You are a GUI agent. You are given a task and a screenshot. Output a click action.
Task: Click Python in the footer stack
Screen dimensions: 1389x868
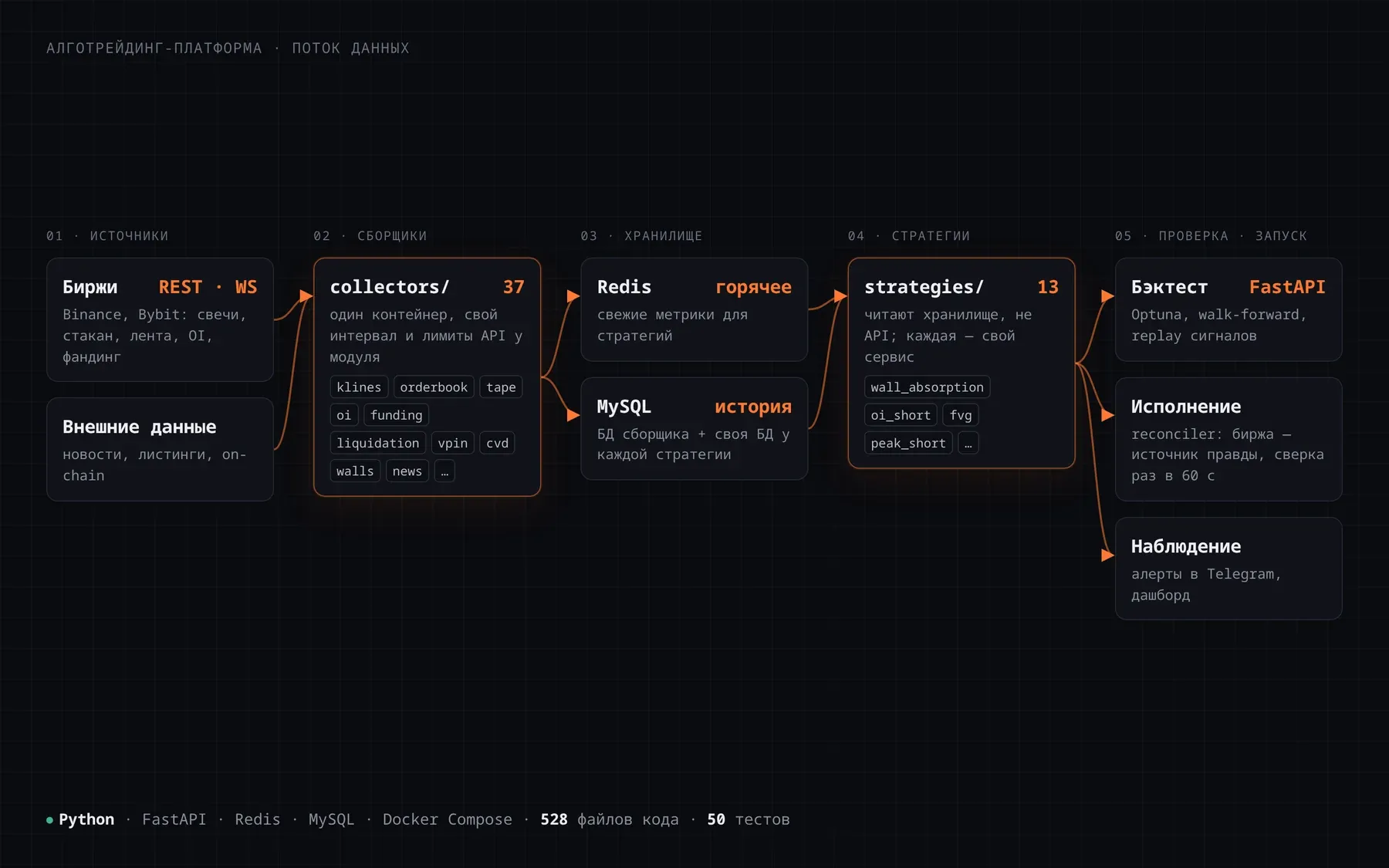(86, 819)
